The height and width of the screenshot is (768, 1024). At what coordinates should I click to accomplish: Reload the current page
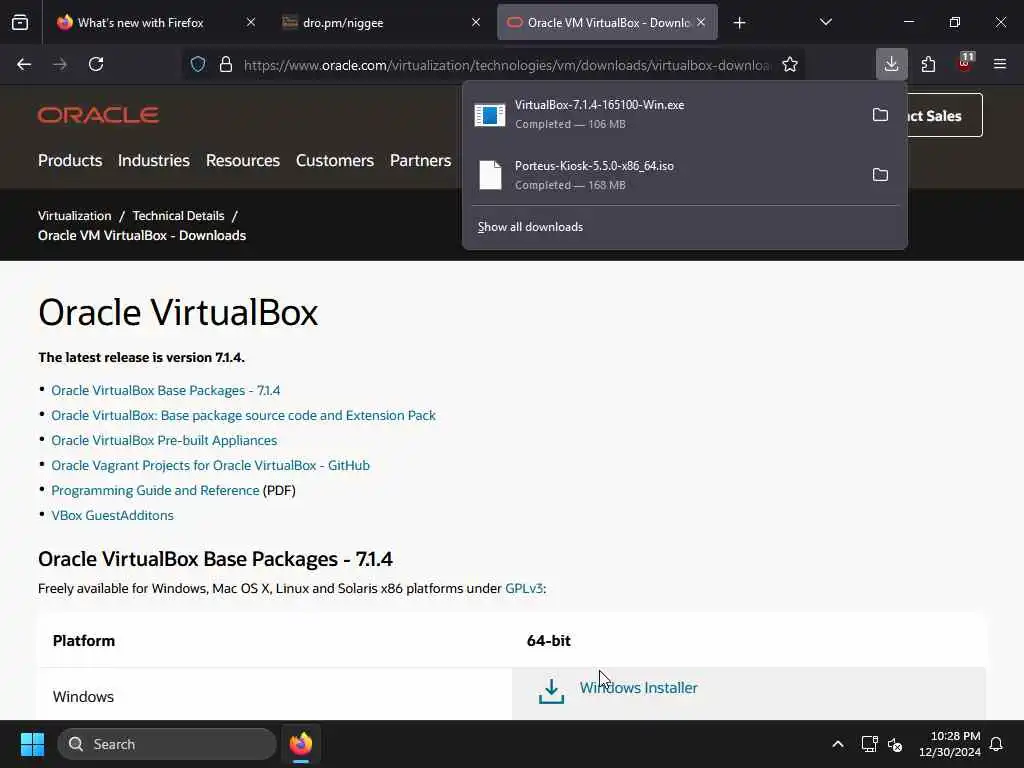96,64
